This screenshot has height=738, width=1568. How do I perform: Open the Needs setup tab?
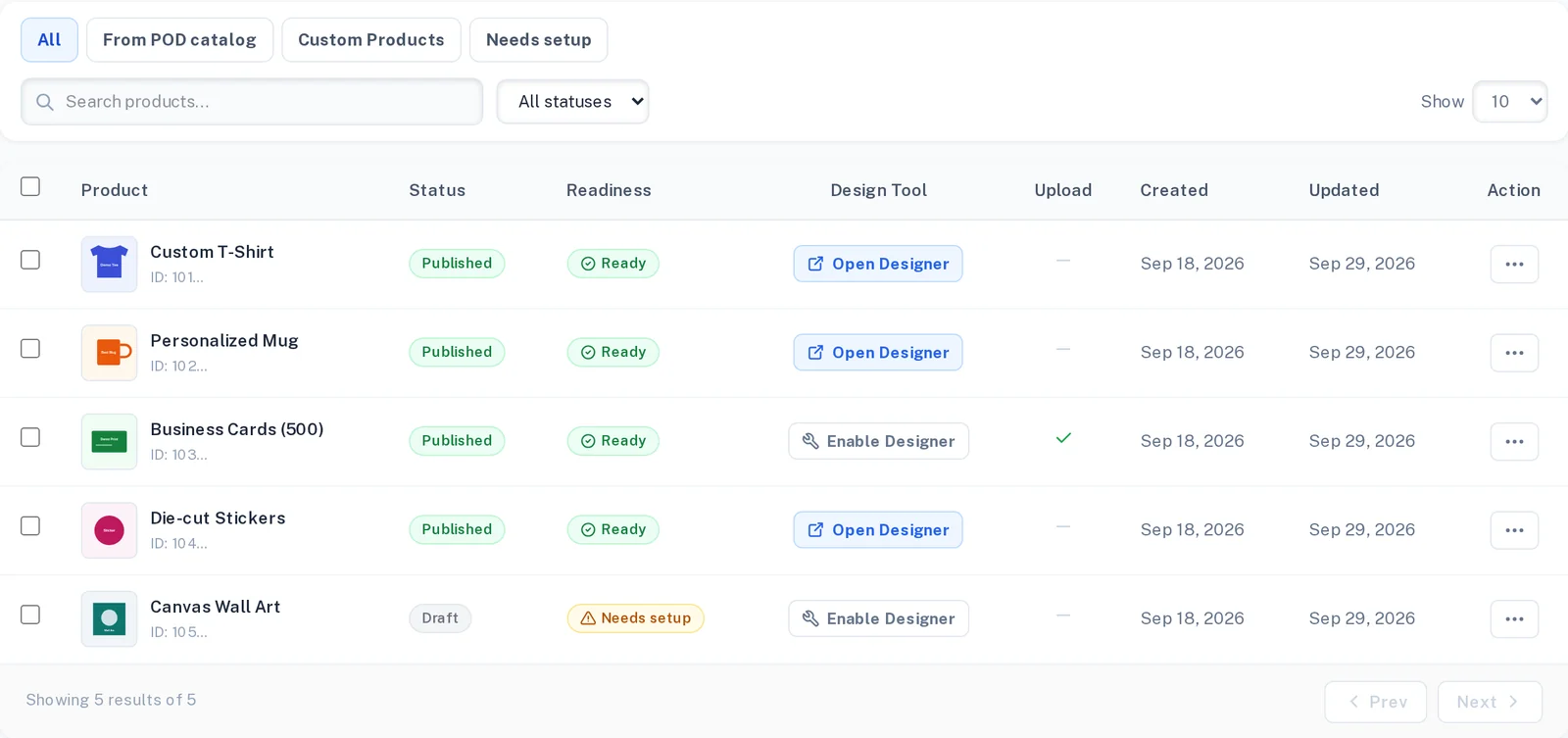pyautogui.click(x=539, y=40)
